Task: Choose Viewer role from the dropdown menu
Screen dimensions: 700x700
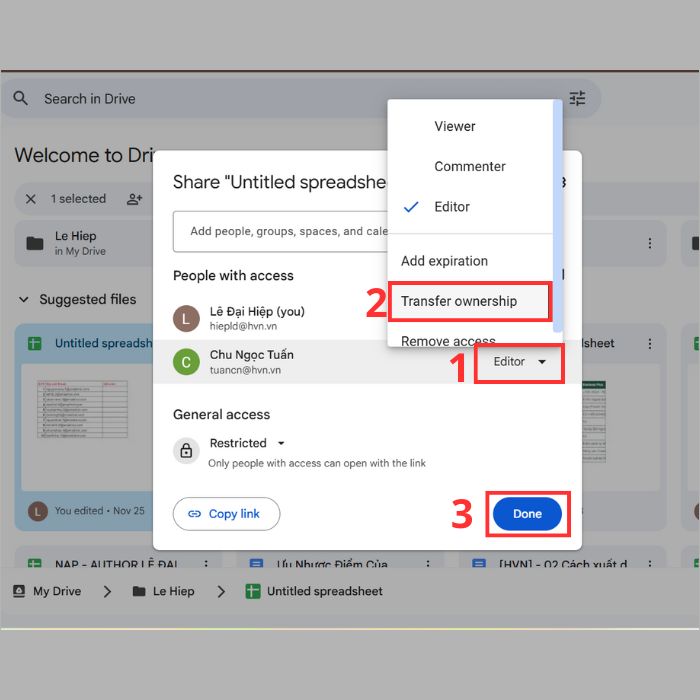Action: pyautogui.click(x=455, y=126)
